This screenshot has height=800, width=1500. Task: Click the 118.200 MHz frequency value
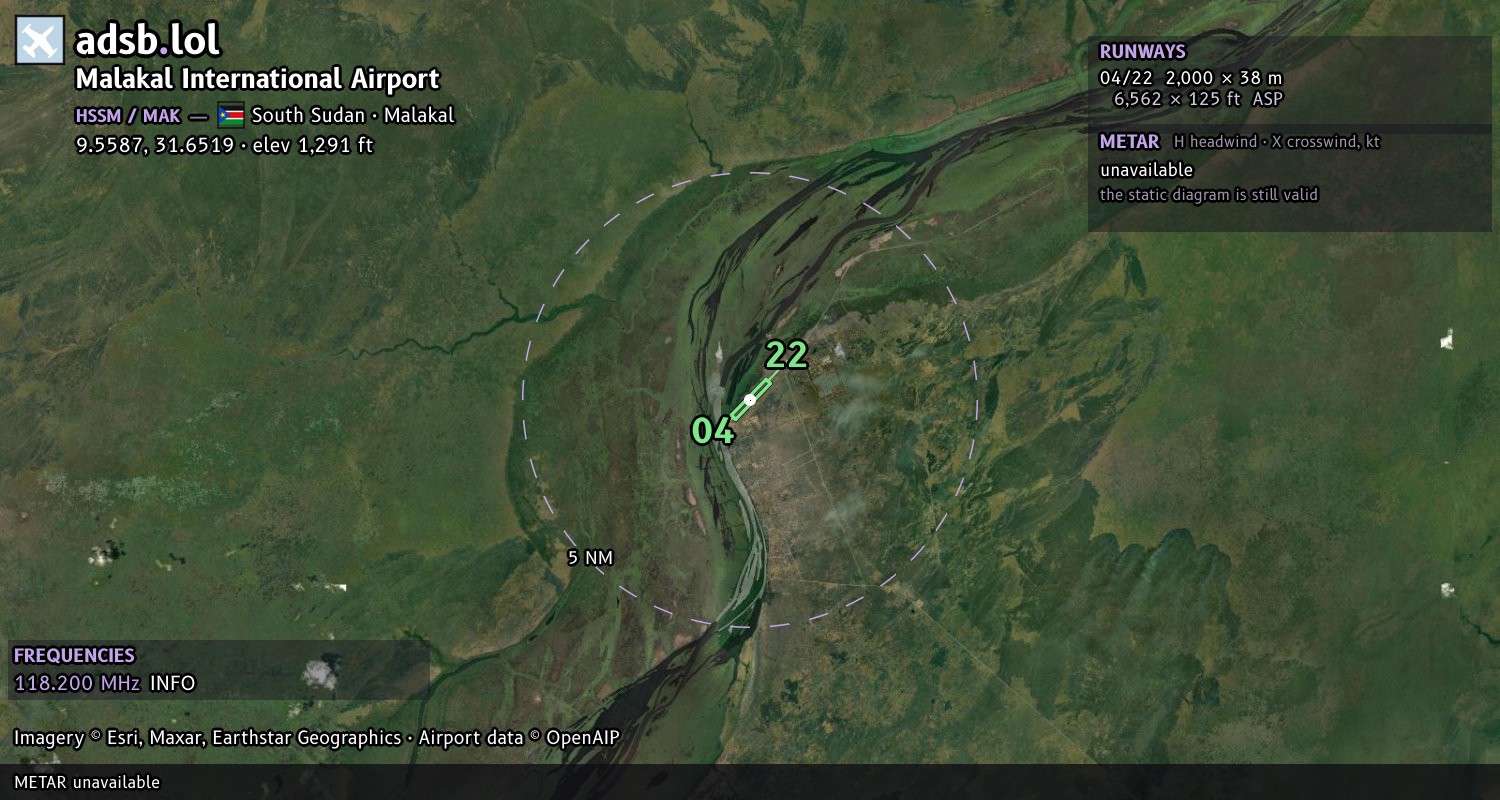(x=77, y=684)
